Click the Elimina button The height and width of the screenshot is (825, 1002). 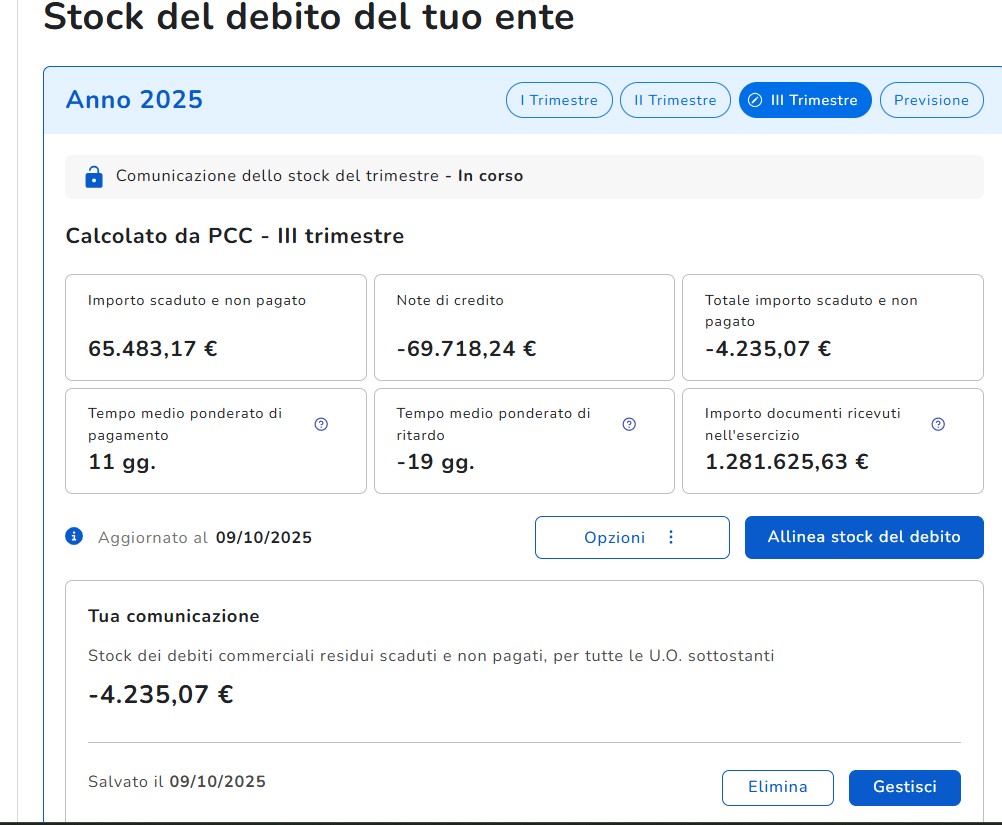(777, 787)
